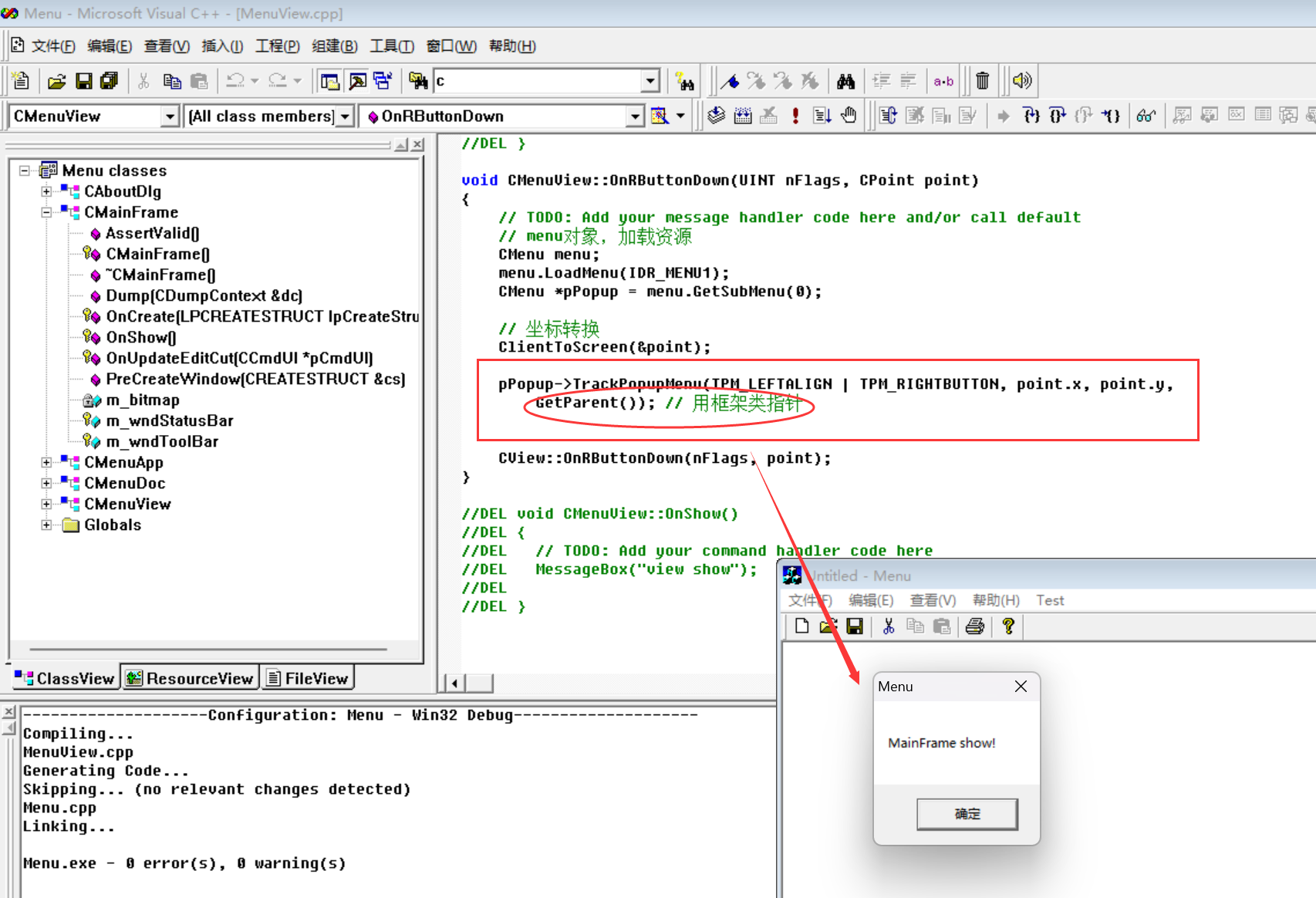Click 确定 in the Menu message box
The image size is (1316, 898).
click(x=967, y=814)
